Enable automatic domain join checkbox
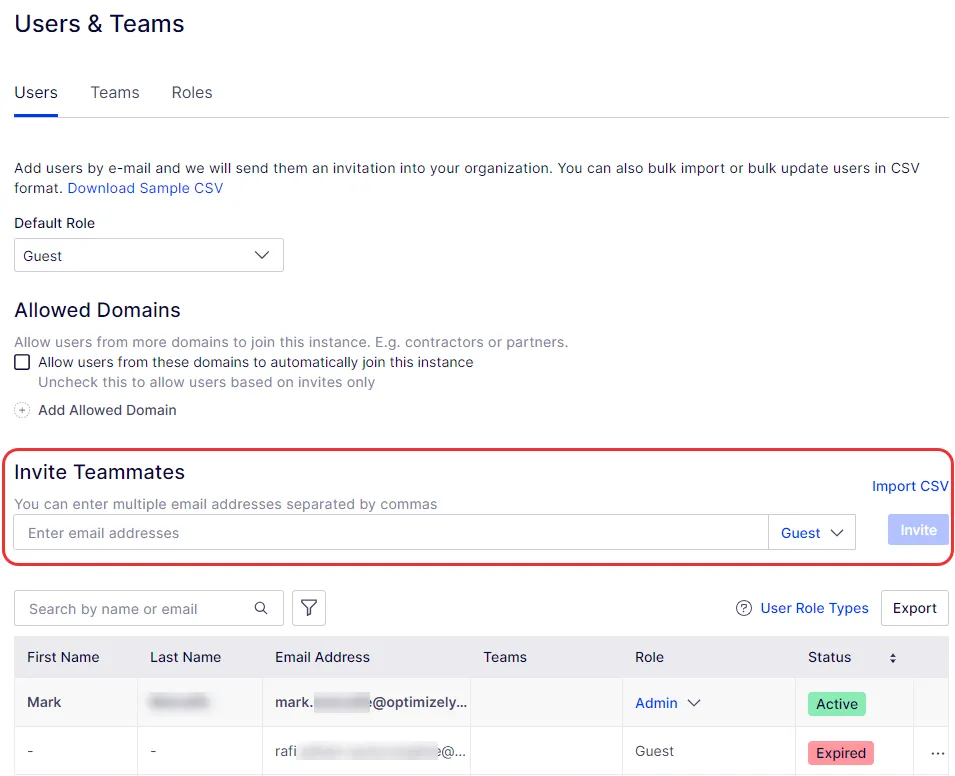Image resolution: width=955 pixels, height=776 pixels. click(x=22, y=362)
